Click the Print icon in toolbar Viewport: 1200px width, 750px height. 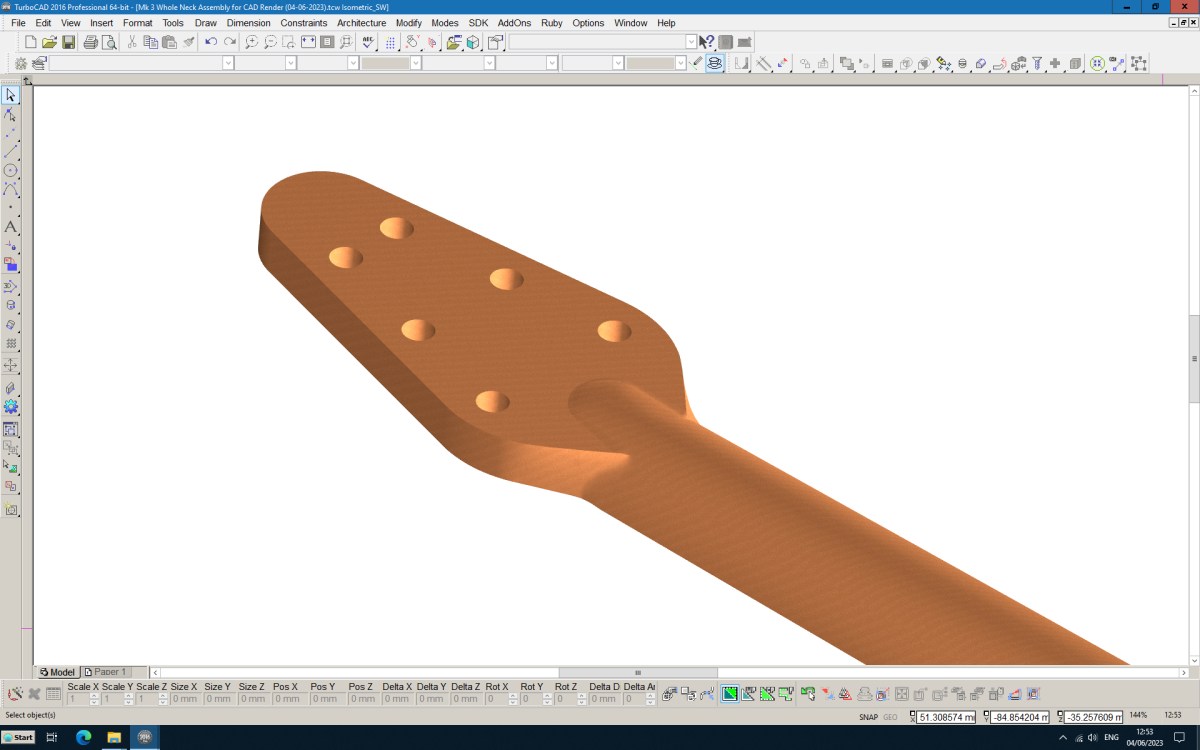(x=90, y=42)
